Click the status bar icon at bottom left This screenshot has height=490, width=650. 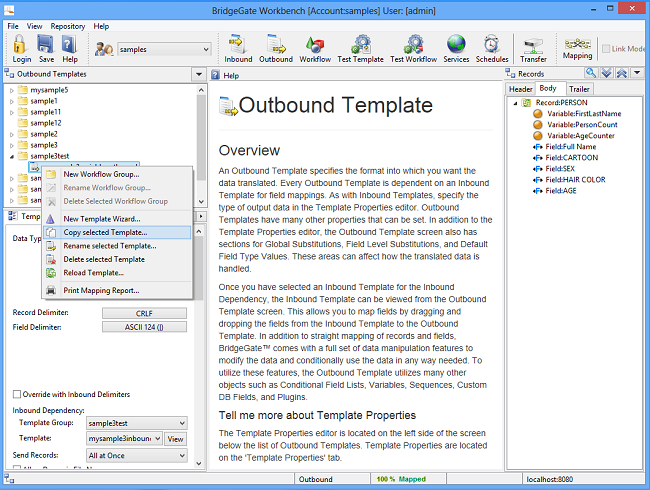tap(9, 479)
